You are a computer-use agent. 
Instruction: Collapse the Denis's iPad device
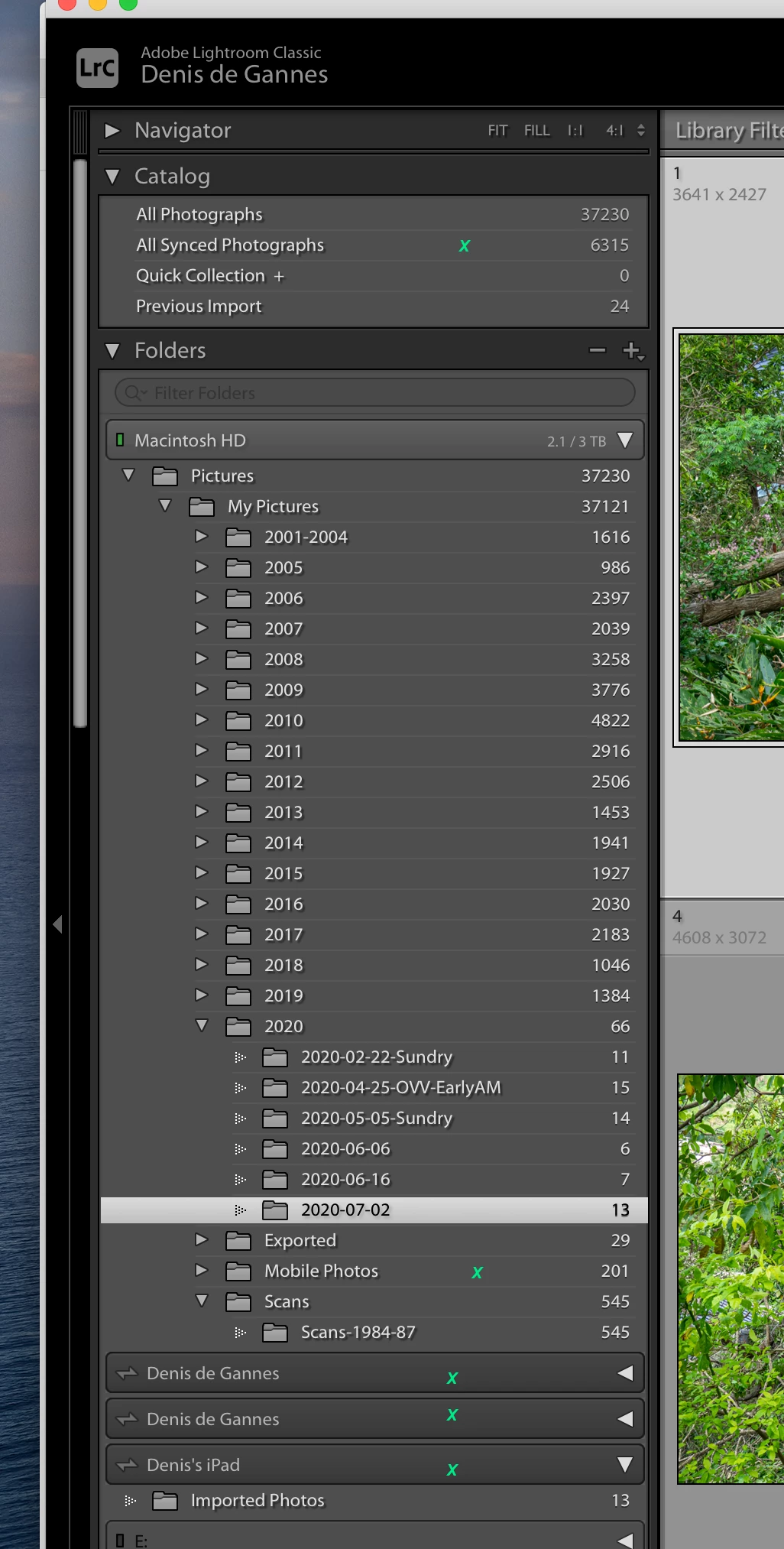(625, 1465)
